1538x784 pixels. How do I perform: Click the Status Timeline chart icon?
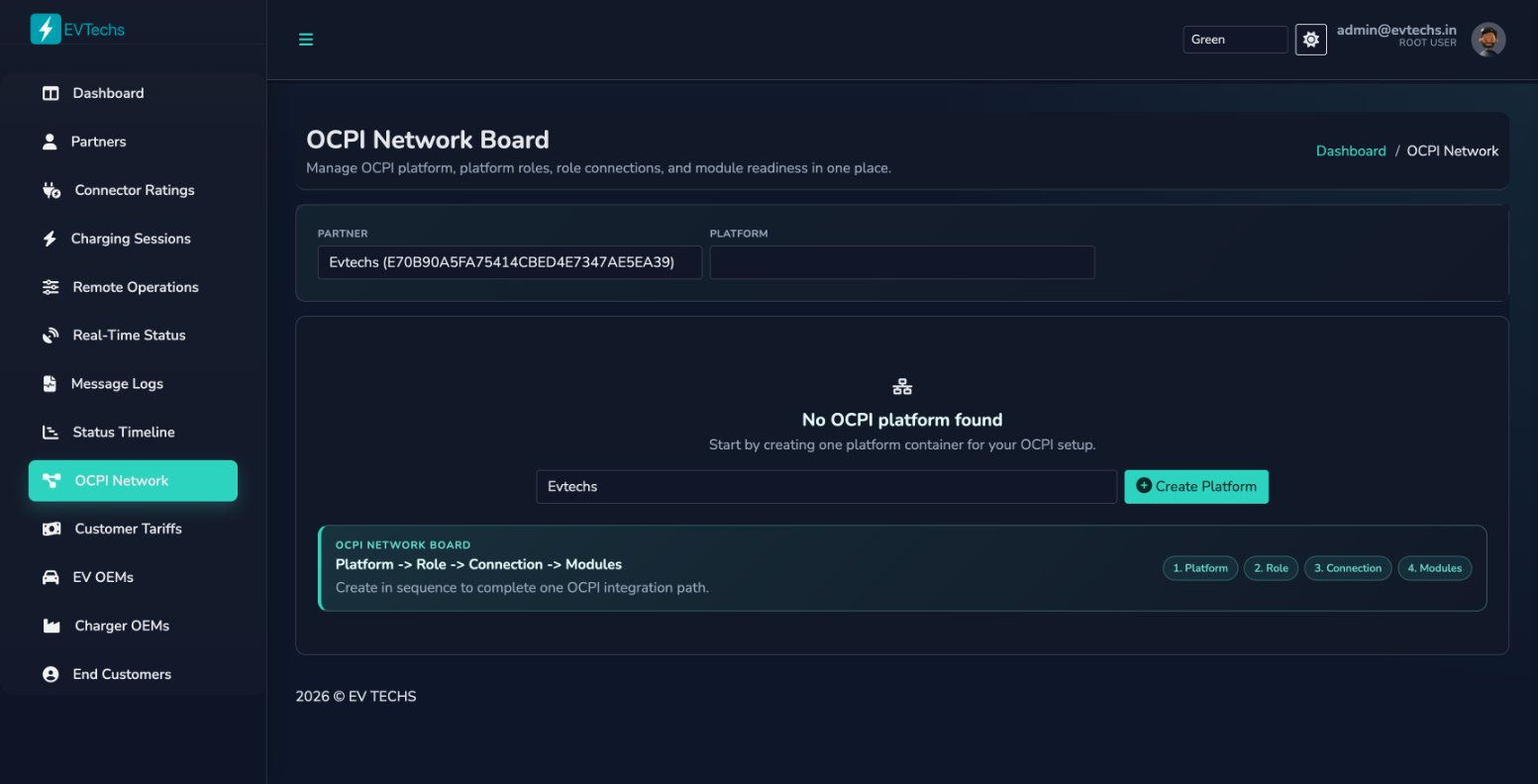click(x=50, y=432)
